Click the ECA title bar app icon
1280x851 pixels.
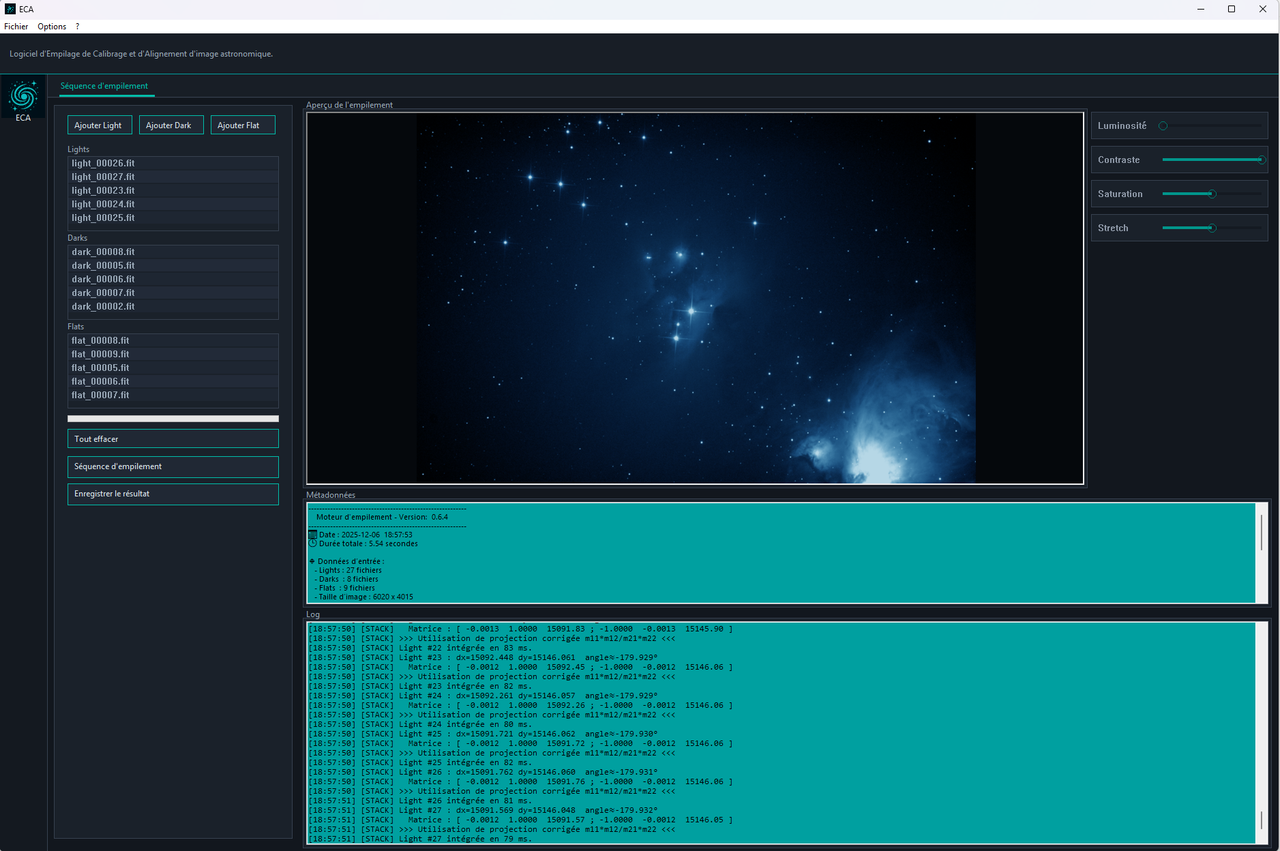pos(10,9)
